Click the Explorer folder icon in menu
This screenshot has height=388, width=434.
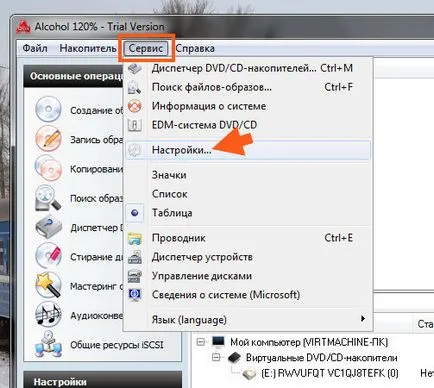tap(135, 239)
